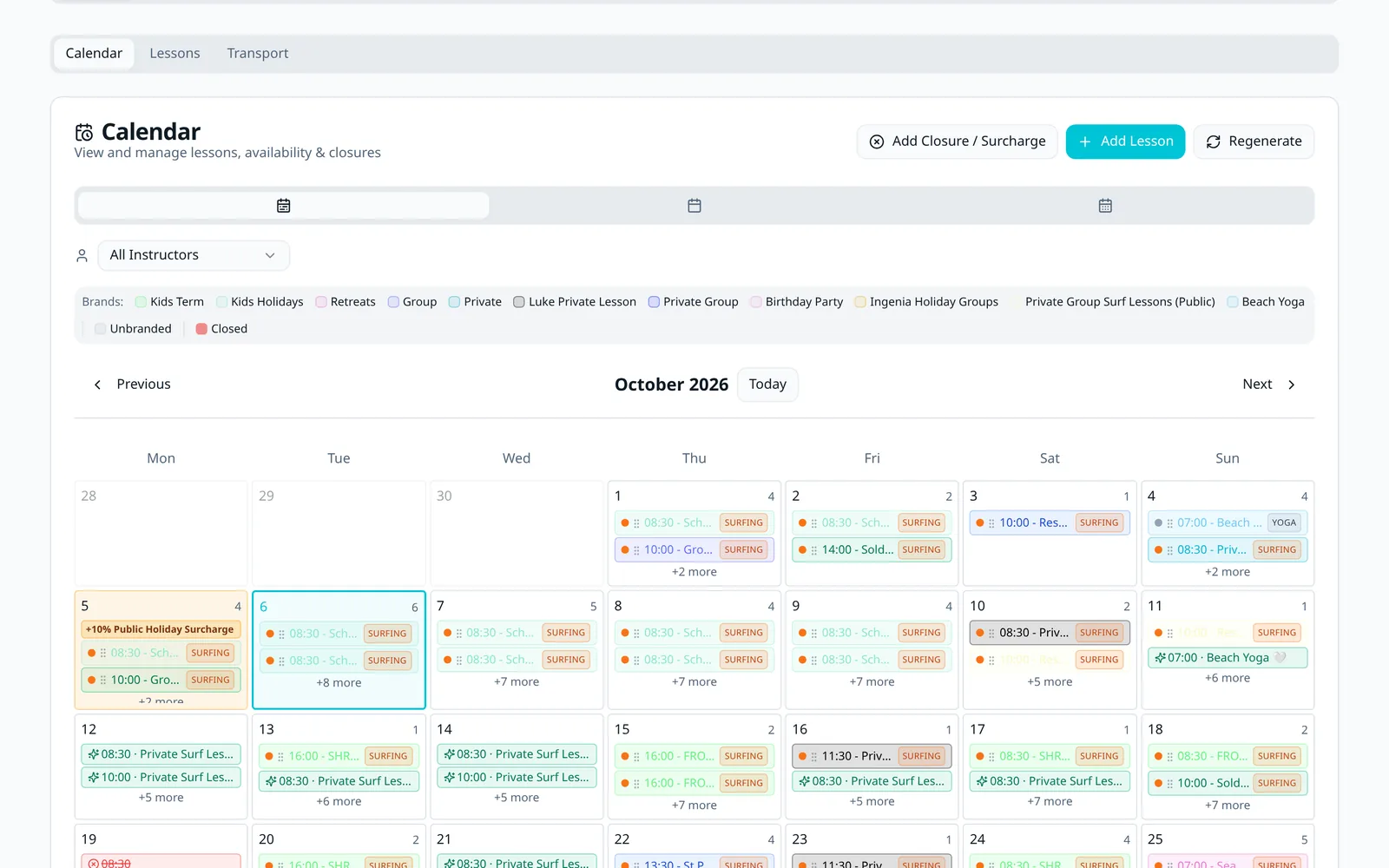Expand '+5 more' on Saturday the 10th

[x=1050, y=682]
